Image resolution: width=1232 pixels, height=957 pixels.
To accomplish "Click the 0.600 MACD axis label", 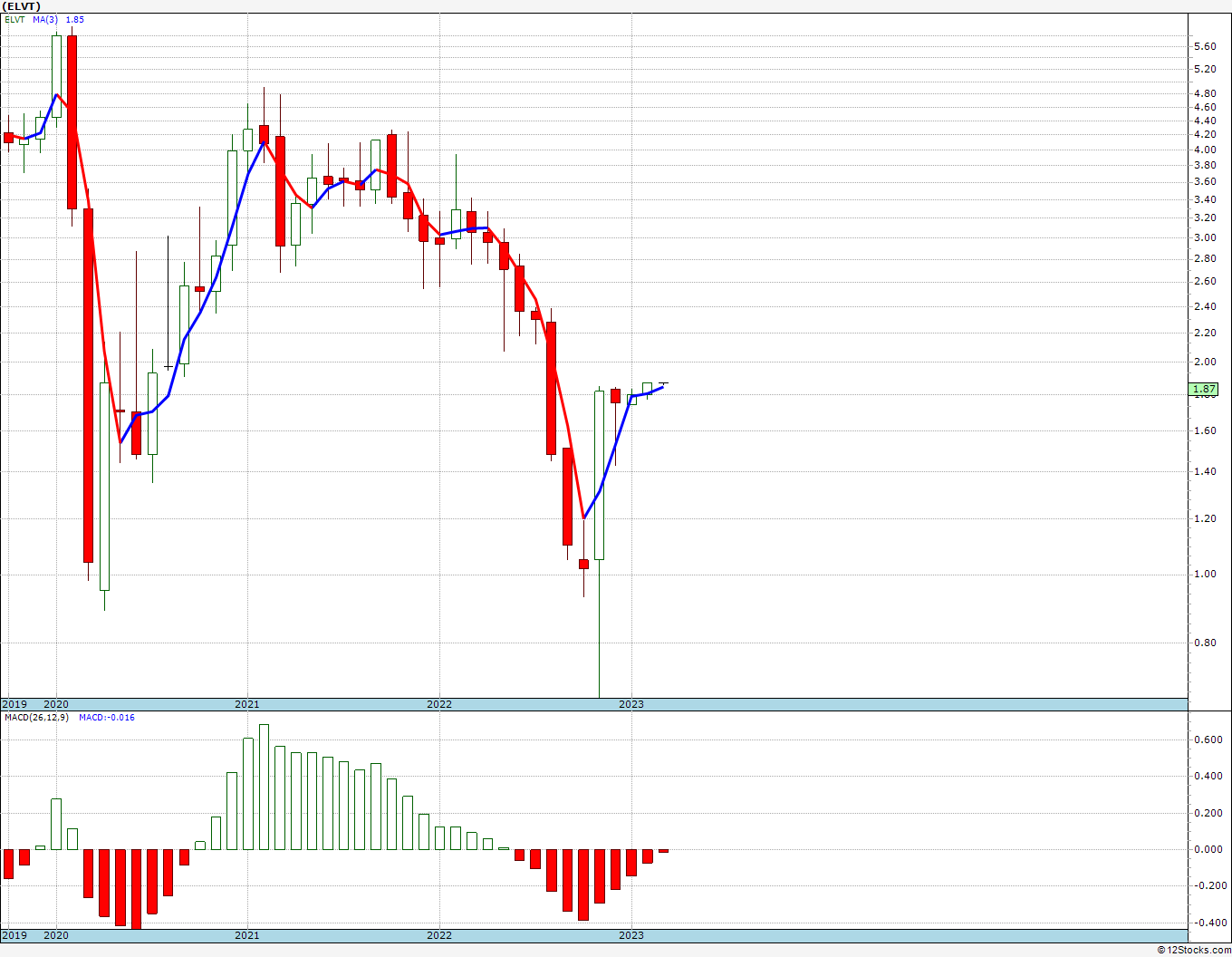I will coord(1208,739).
